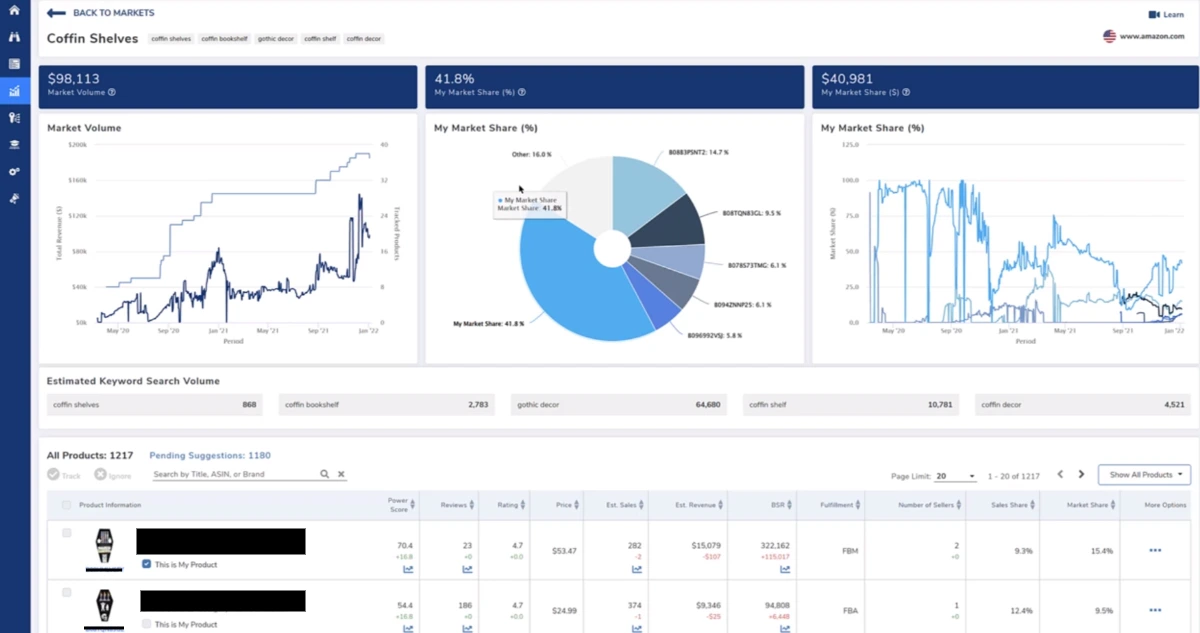Open the binoculars product research icon
This screenshot has width=1200, height=633.
[14, 37]
